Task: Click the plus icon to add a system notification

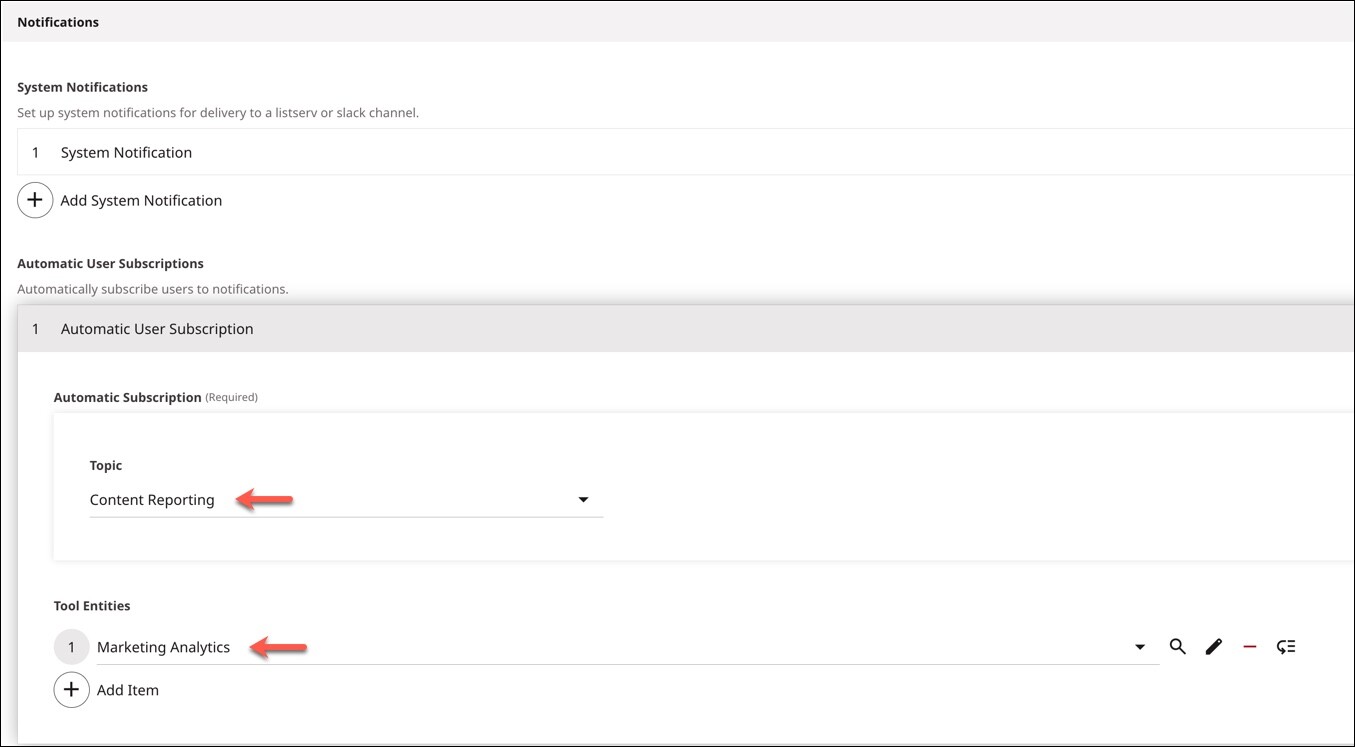Action: pyautogui.click(x=35, y=199)
